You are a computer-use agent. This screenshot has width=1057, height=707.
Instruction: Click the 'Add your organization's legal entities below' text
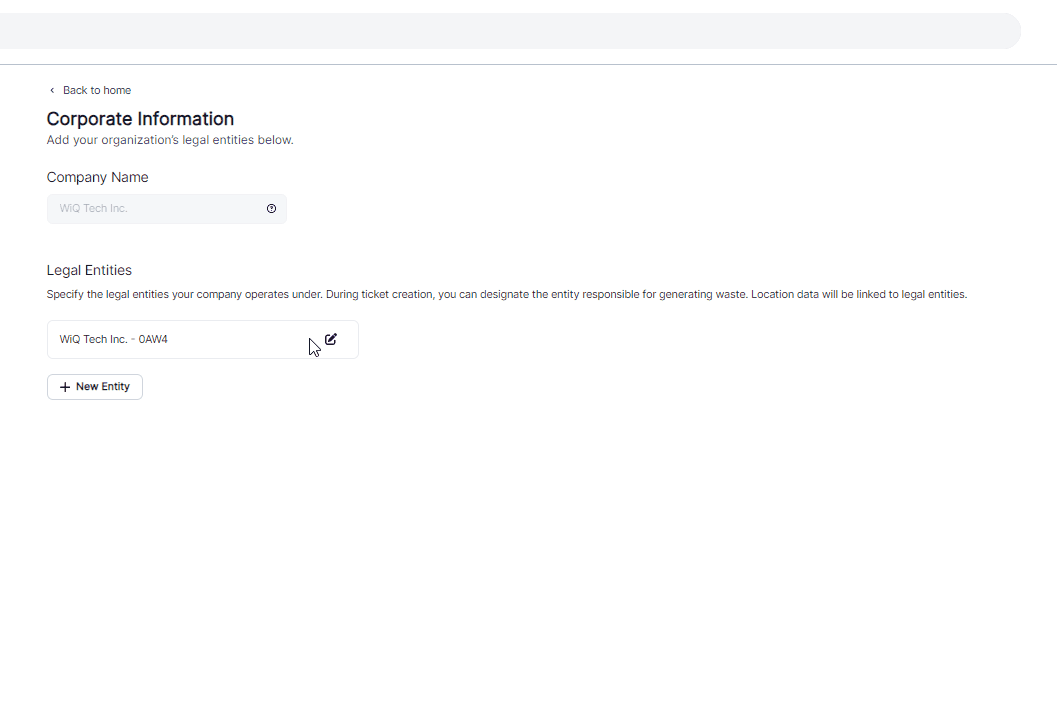tap(170, 140)
